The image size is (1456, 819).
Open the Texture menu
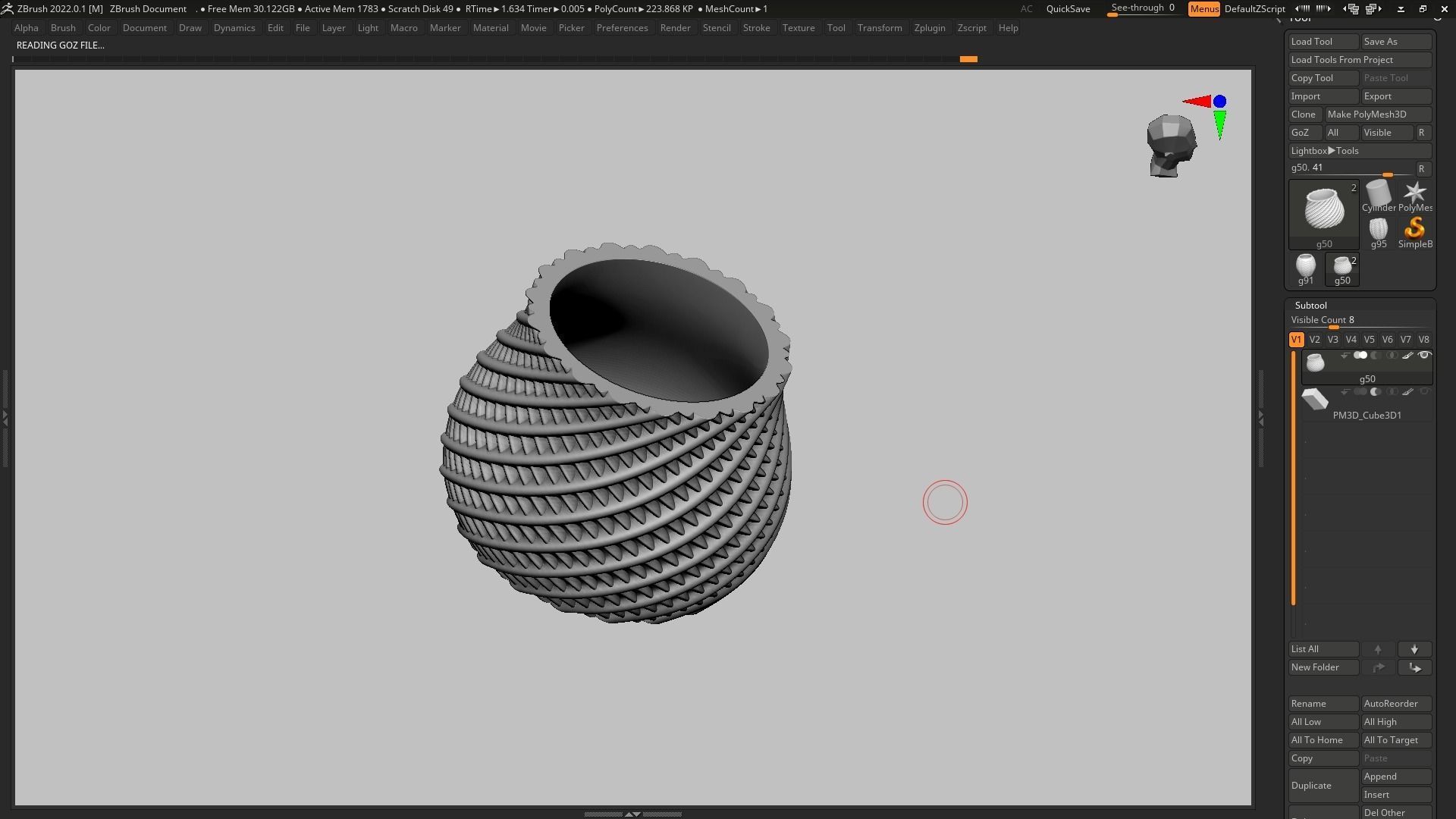click(799, 28)
